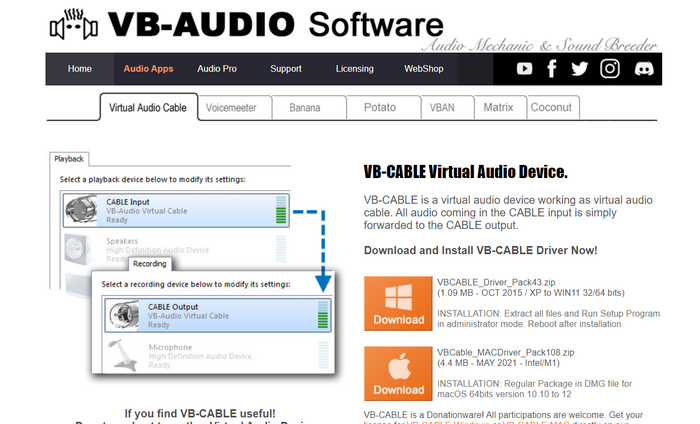The image size is (700, 424).
Task: Open the VB-Audio Instagram icon
Action: pos(610,69)
